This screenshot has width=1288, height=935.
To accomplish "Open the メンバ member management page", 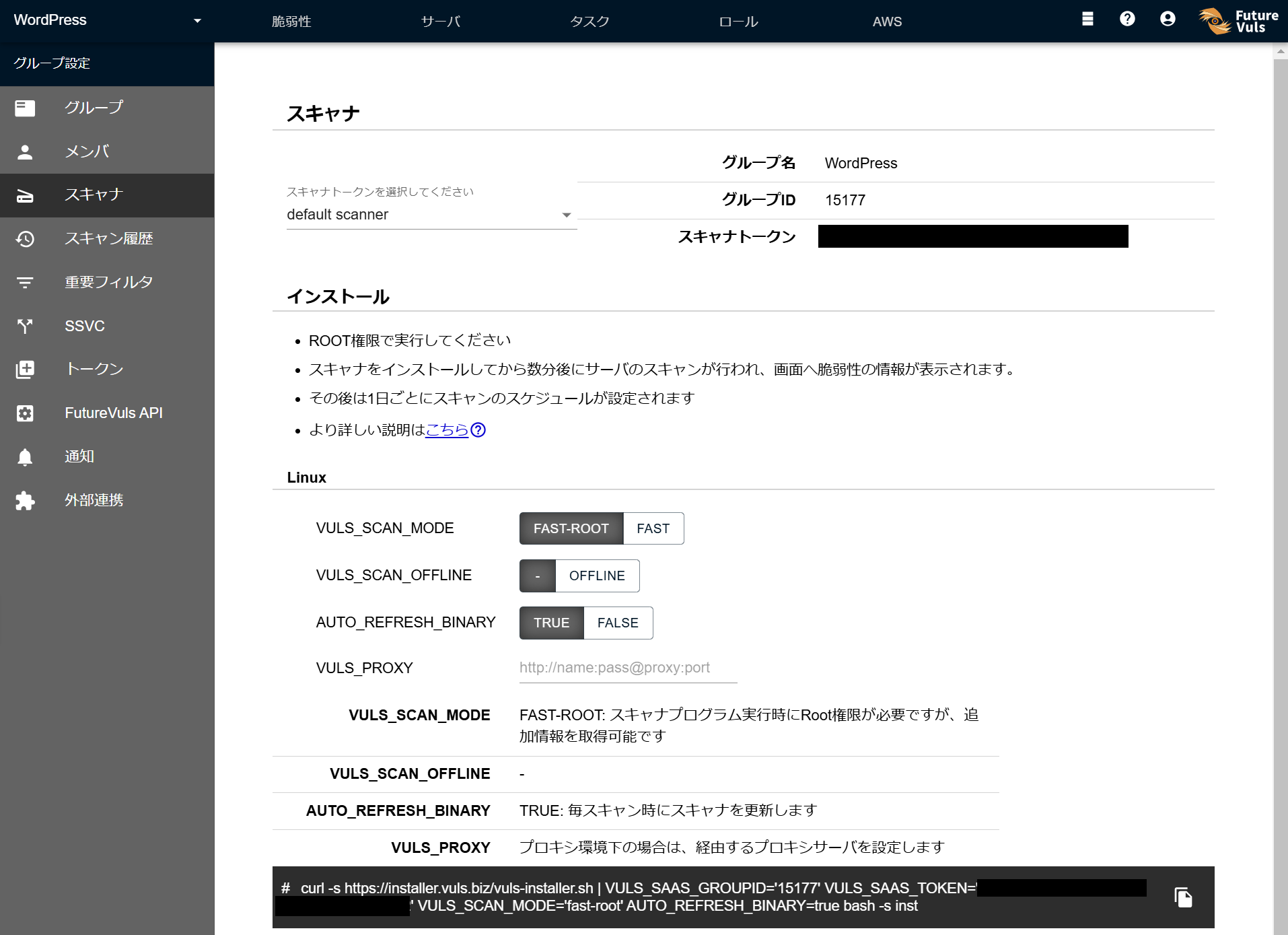I will coord(86,151).
